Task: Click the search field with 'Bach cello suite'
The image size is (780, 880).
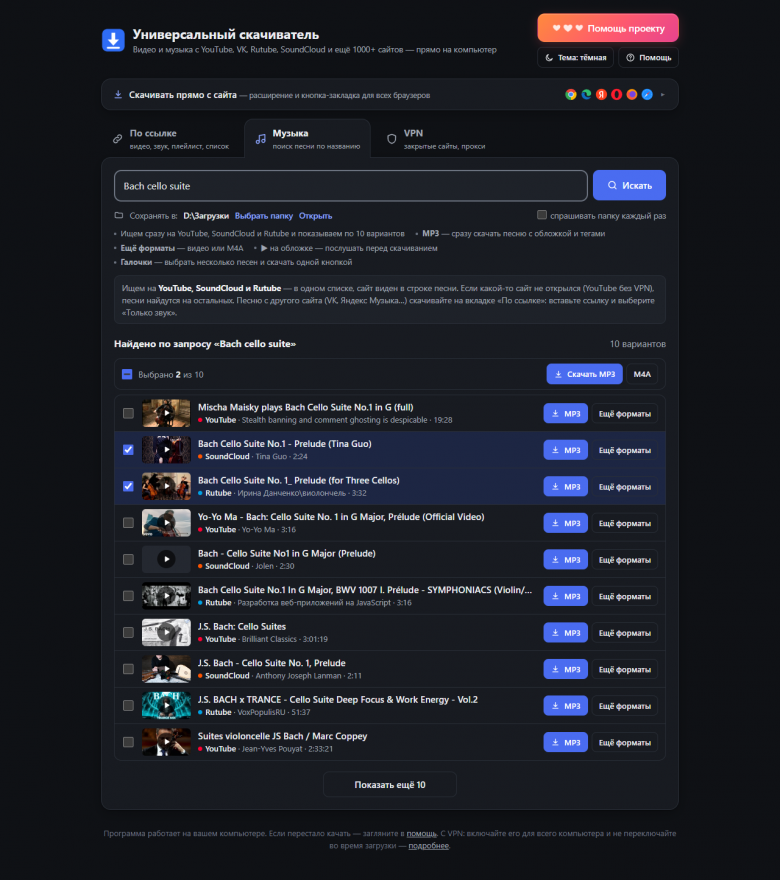Action: pos(351,186)
